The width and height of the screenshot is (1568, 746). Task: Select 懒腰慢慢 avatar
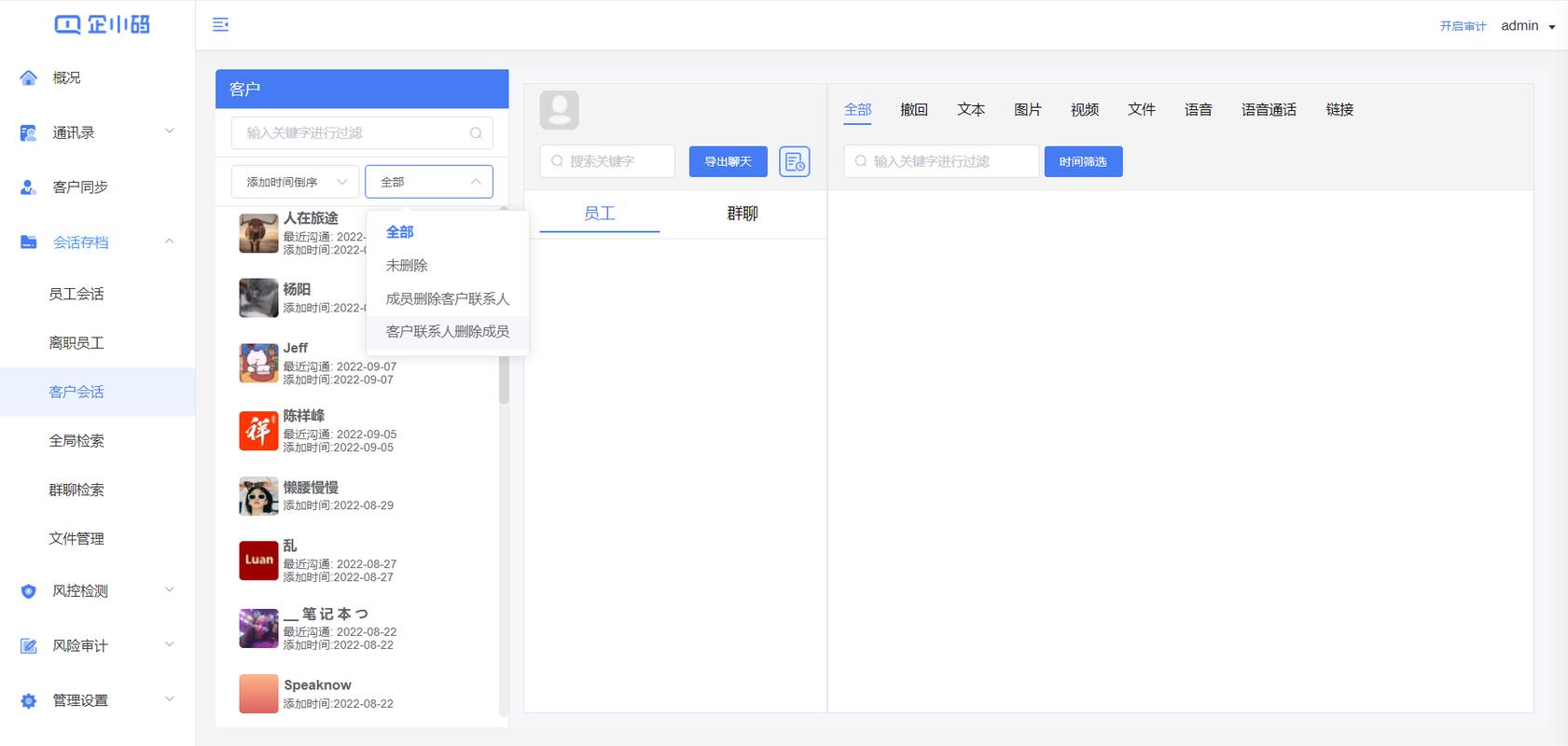coord(258,496)
